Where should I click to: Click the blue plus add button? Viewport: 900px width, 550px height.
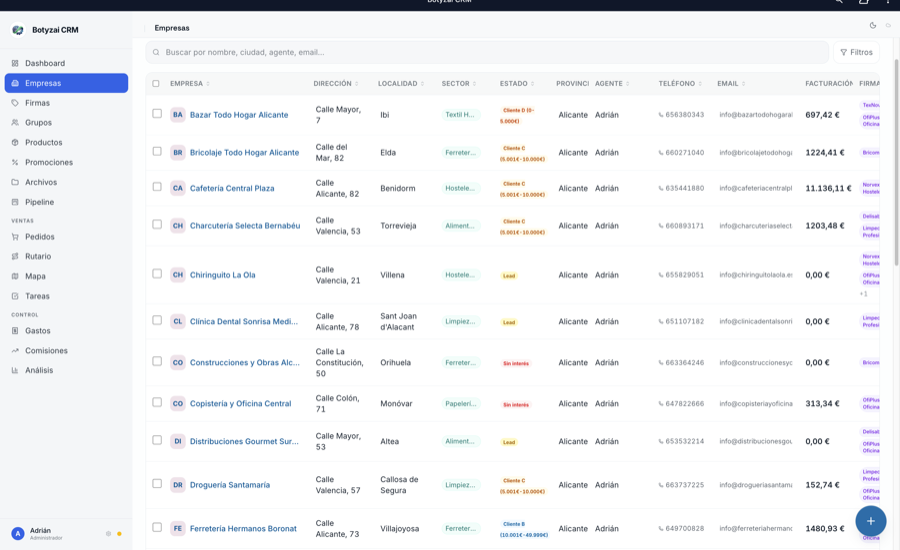[871, 521]
